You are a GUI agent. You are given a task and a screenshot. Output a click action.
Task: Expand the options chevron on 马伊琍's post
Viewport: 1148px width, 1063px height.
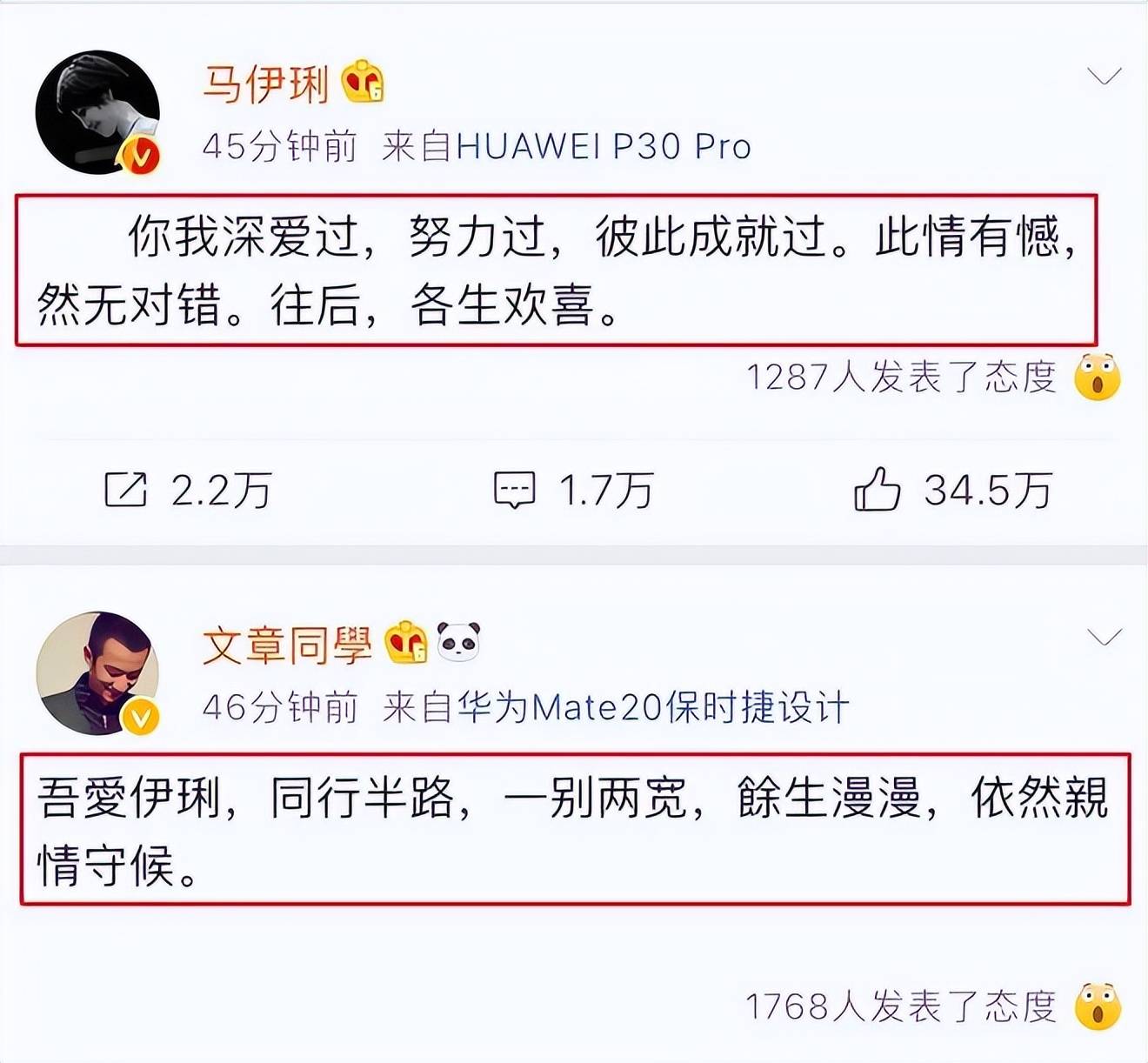[1105, 77]
